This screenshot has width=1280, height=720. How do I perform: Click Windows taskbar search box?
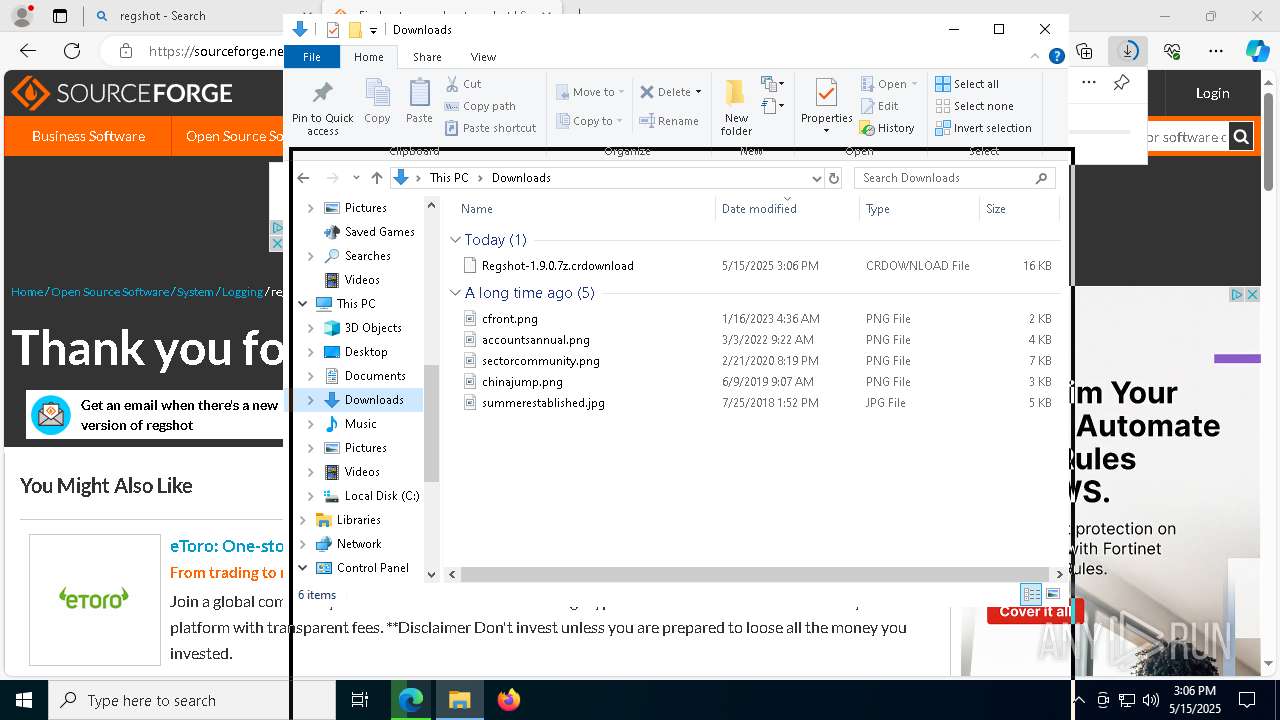(192, 700)
